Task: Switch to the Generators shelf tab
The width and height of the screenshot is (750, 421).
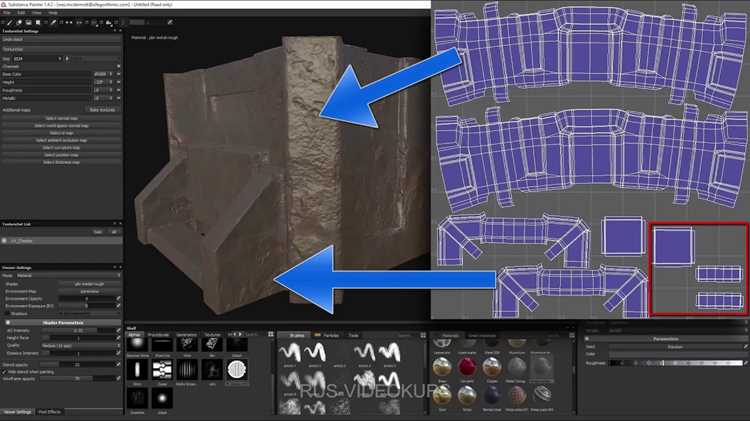Action: 186,335
